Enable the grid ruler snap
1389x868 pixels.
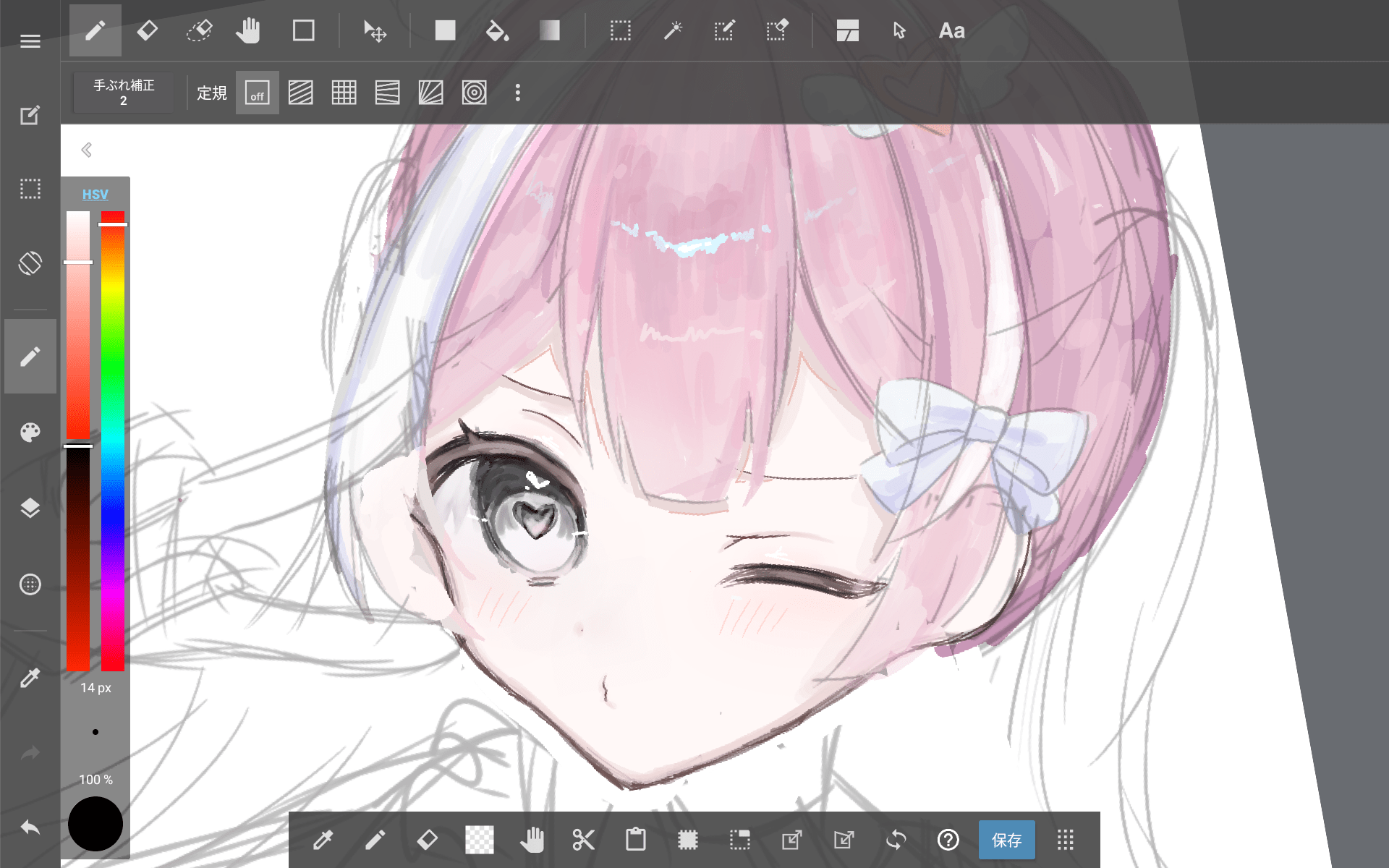(x=344, y=93)
